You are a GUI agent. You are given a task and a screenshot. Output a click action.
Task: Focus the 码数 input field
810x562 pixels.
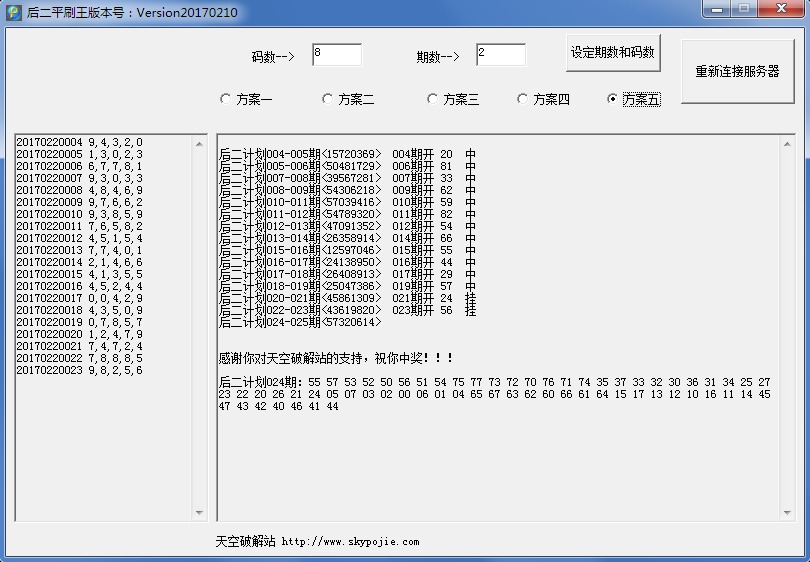[336, 54]
